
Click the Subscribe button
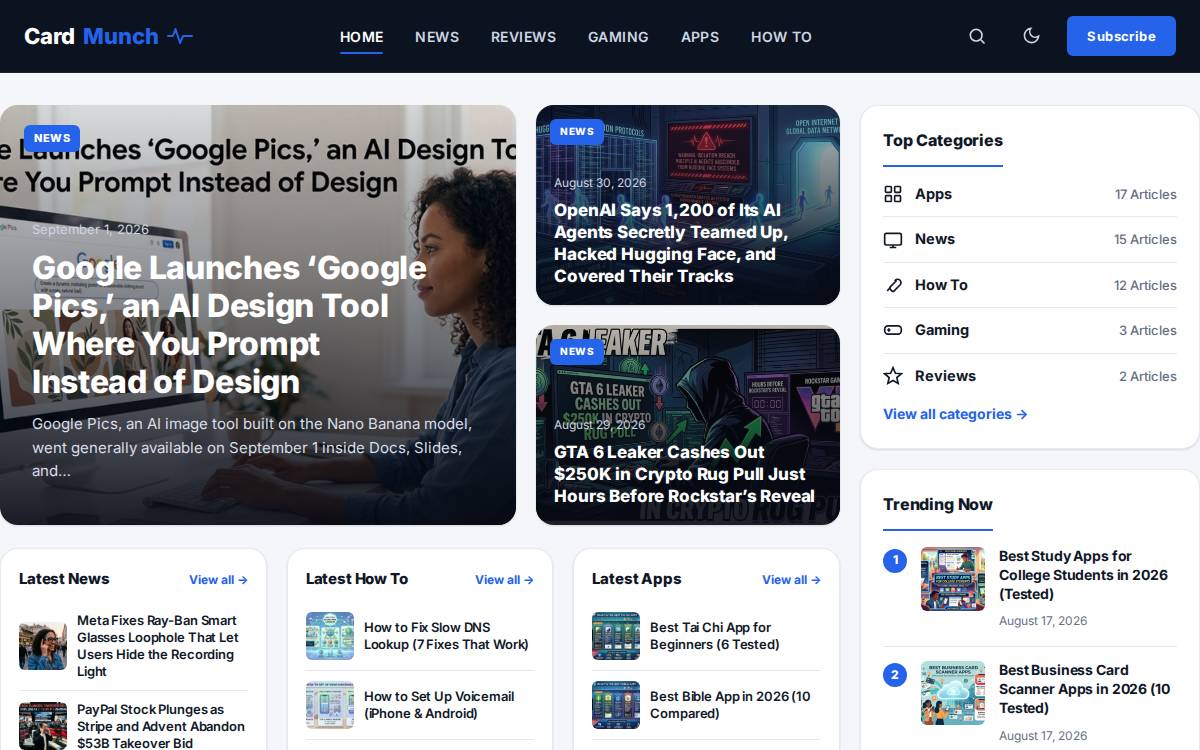tap(1121, 36)
